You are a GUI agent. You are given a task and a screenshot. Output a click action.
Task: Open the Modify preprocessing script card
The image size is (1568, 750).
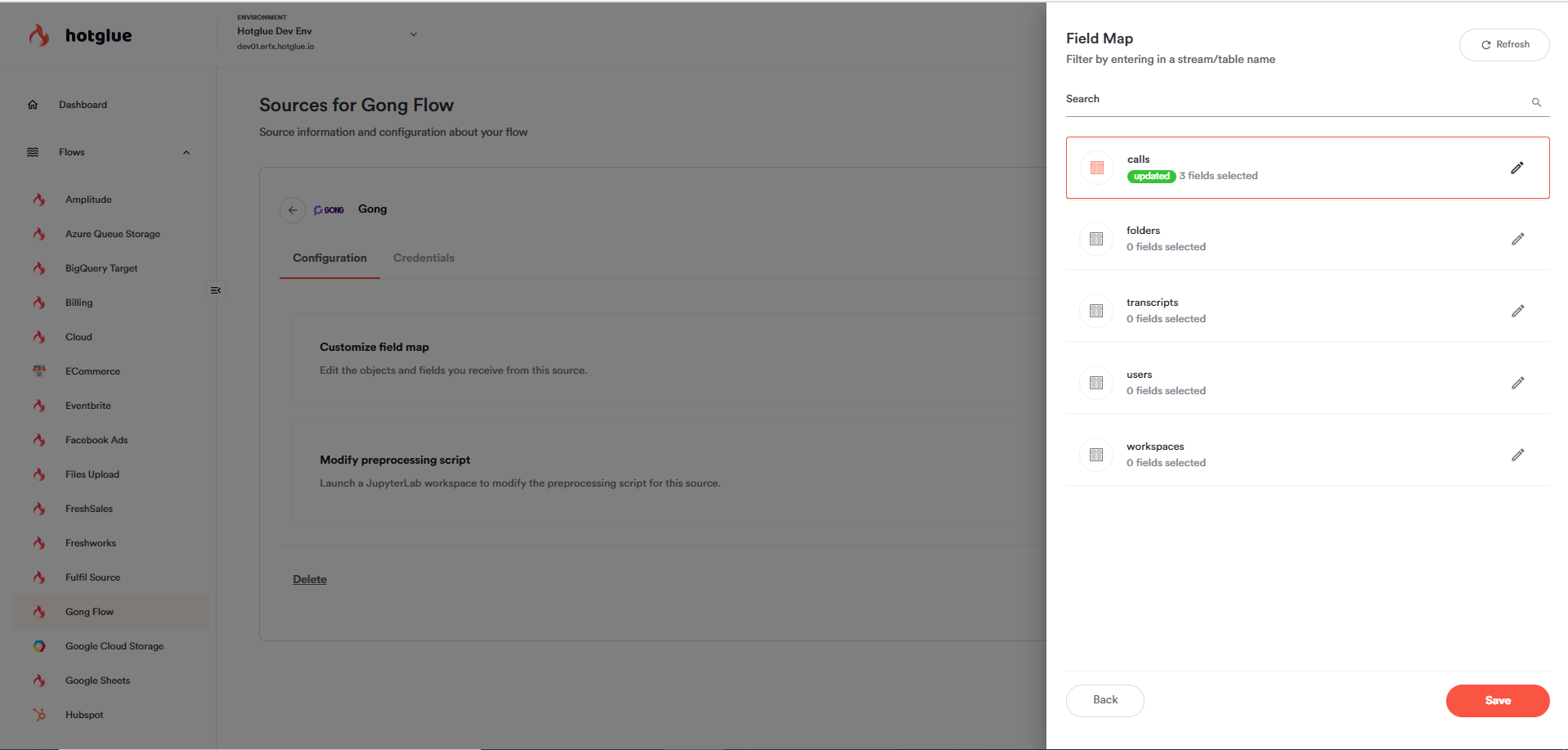(x=670, y=472)
